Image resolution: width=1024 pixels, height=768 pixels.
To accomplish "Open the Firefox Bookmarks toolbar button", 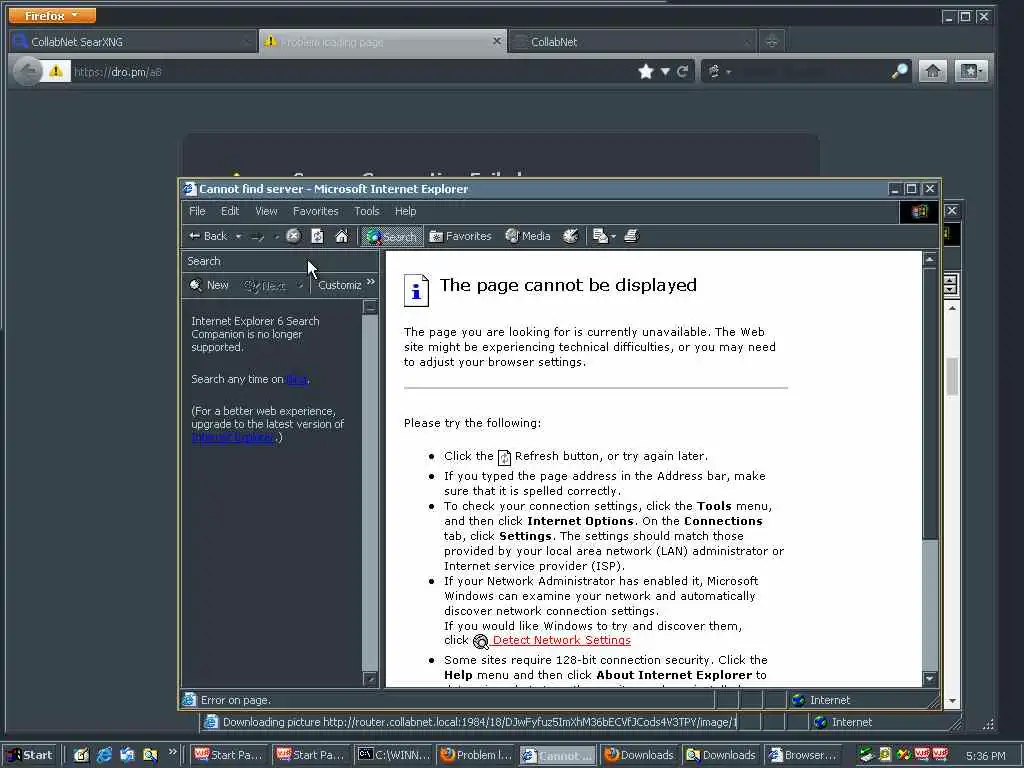I will coord(971,71).
